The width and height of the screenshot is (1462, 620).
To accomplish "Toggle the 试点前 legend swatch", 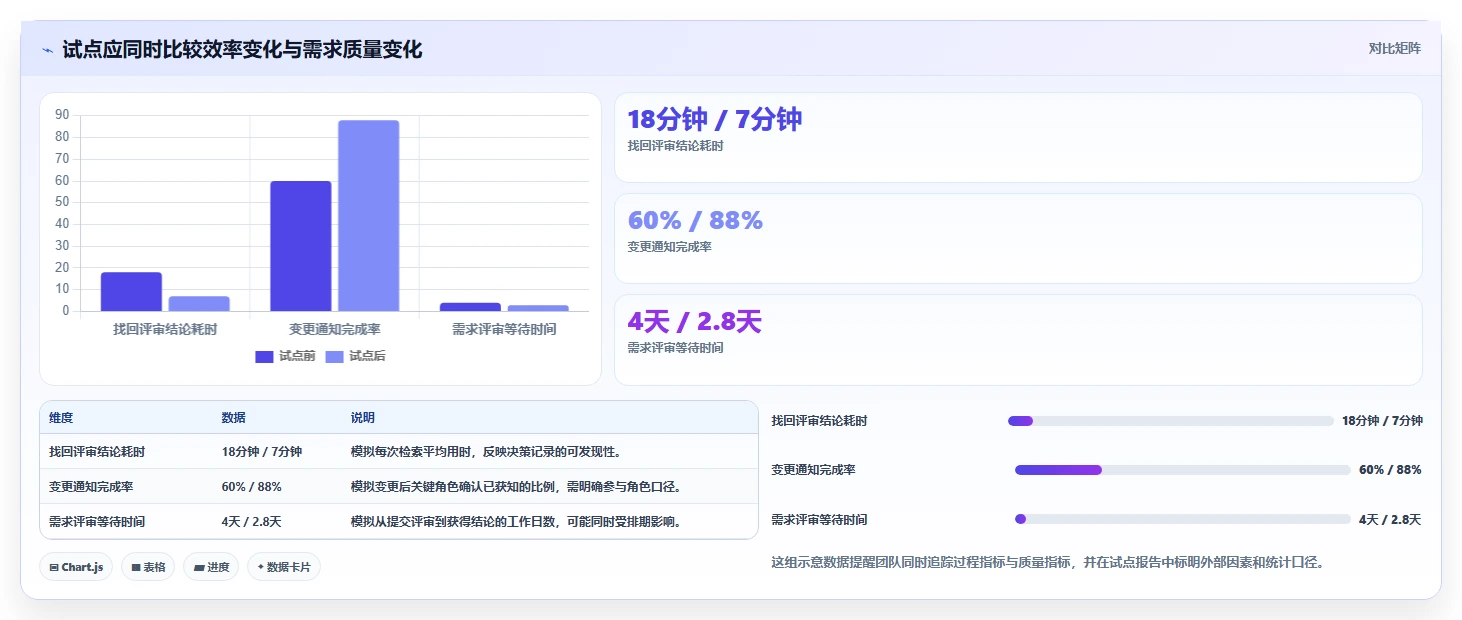I will coord(264,356).
